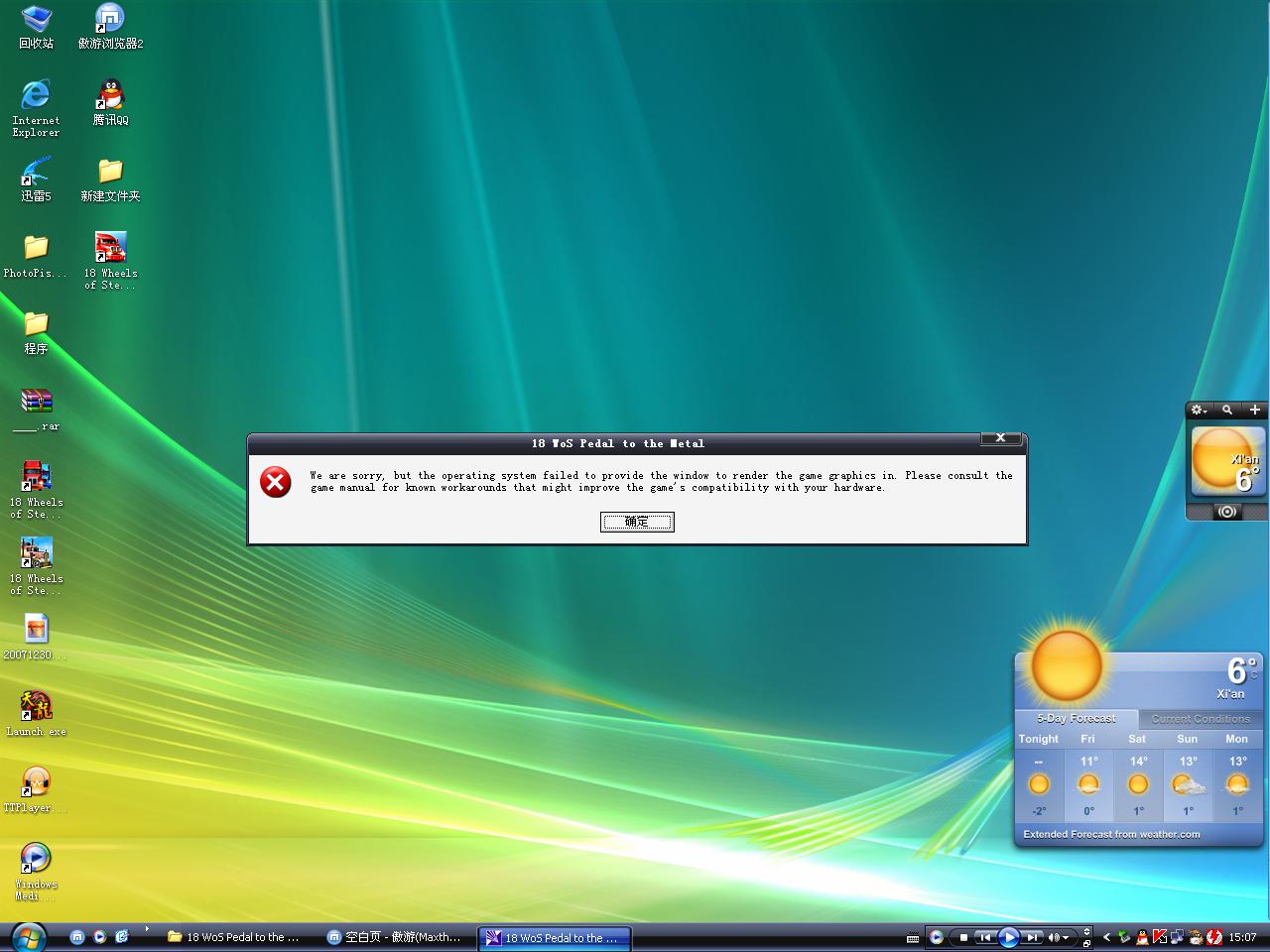Image resolution: width=1270 pixels, height=952 pixels.
Task: Open the volume dropdown in taskbar player
Action: click(x=1067, y=937)
